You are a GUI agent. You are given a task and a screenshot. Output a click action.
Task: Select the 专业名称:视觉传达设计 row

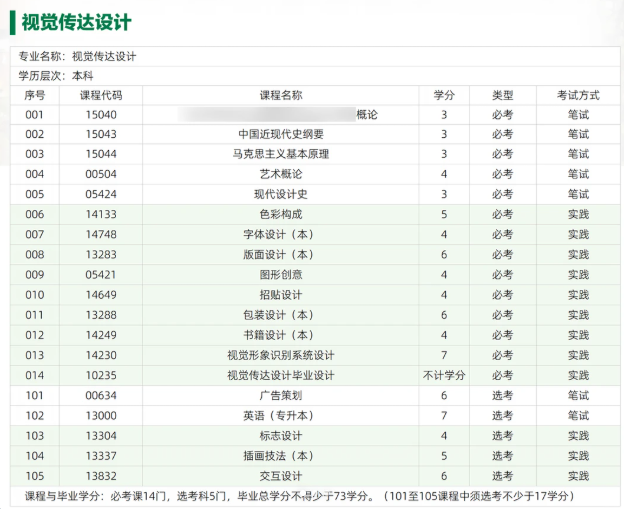click(315, 57)
